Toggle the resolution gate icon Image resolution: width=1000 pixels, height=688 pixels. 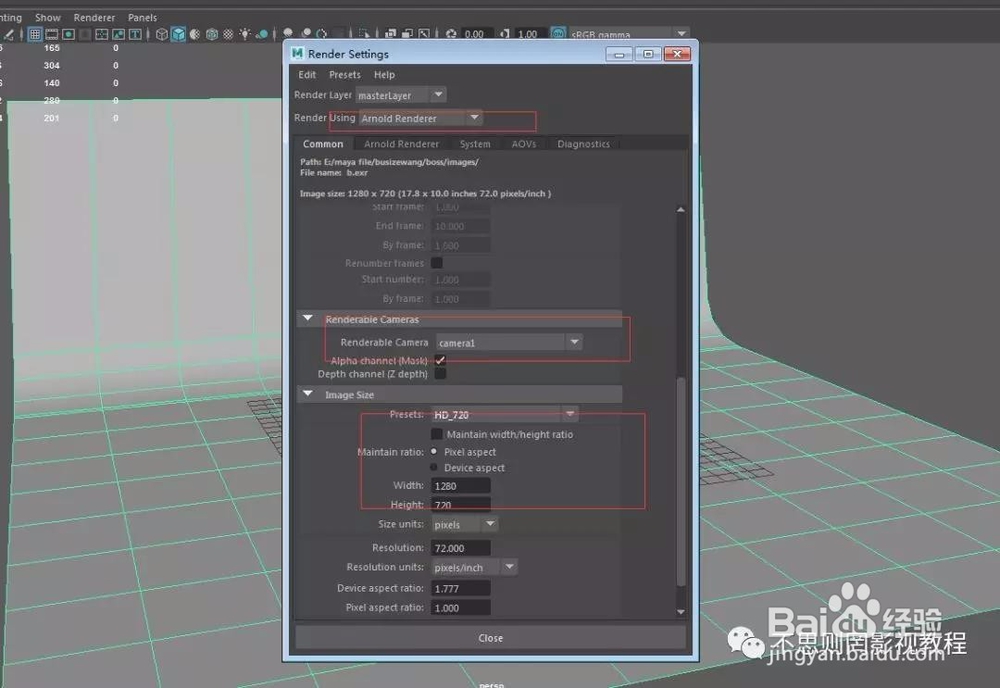click(68, 34)
